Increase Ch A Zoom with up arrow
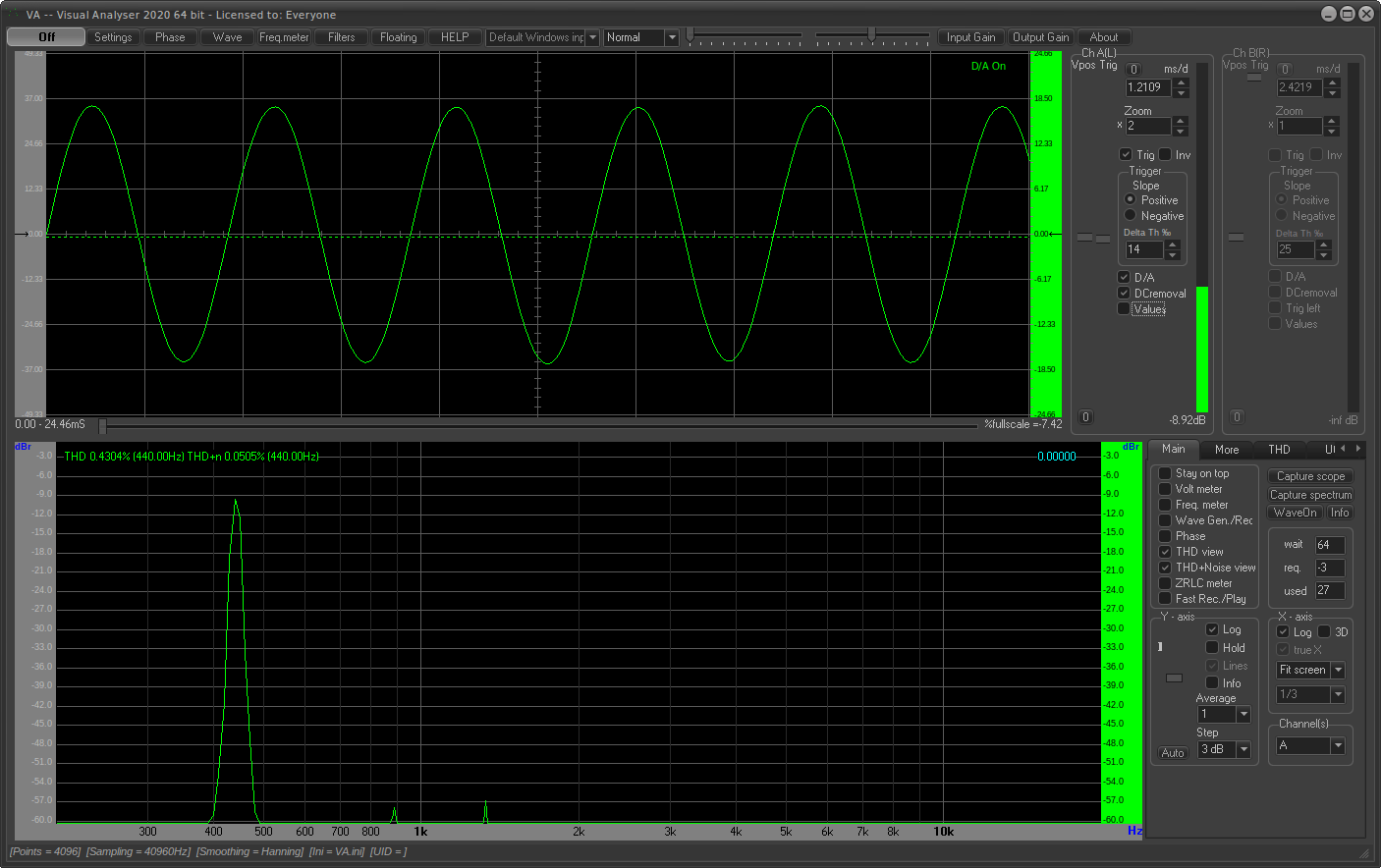 [1181, 122]
